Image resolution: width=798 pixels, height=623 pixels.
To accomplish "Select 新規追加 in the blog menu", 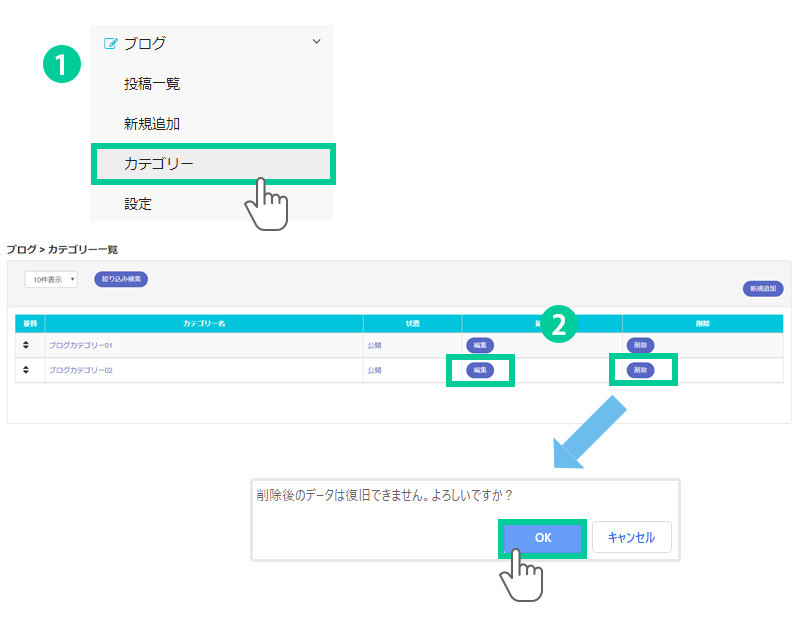I will pos(152,124).
